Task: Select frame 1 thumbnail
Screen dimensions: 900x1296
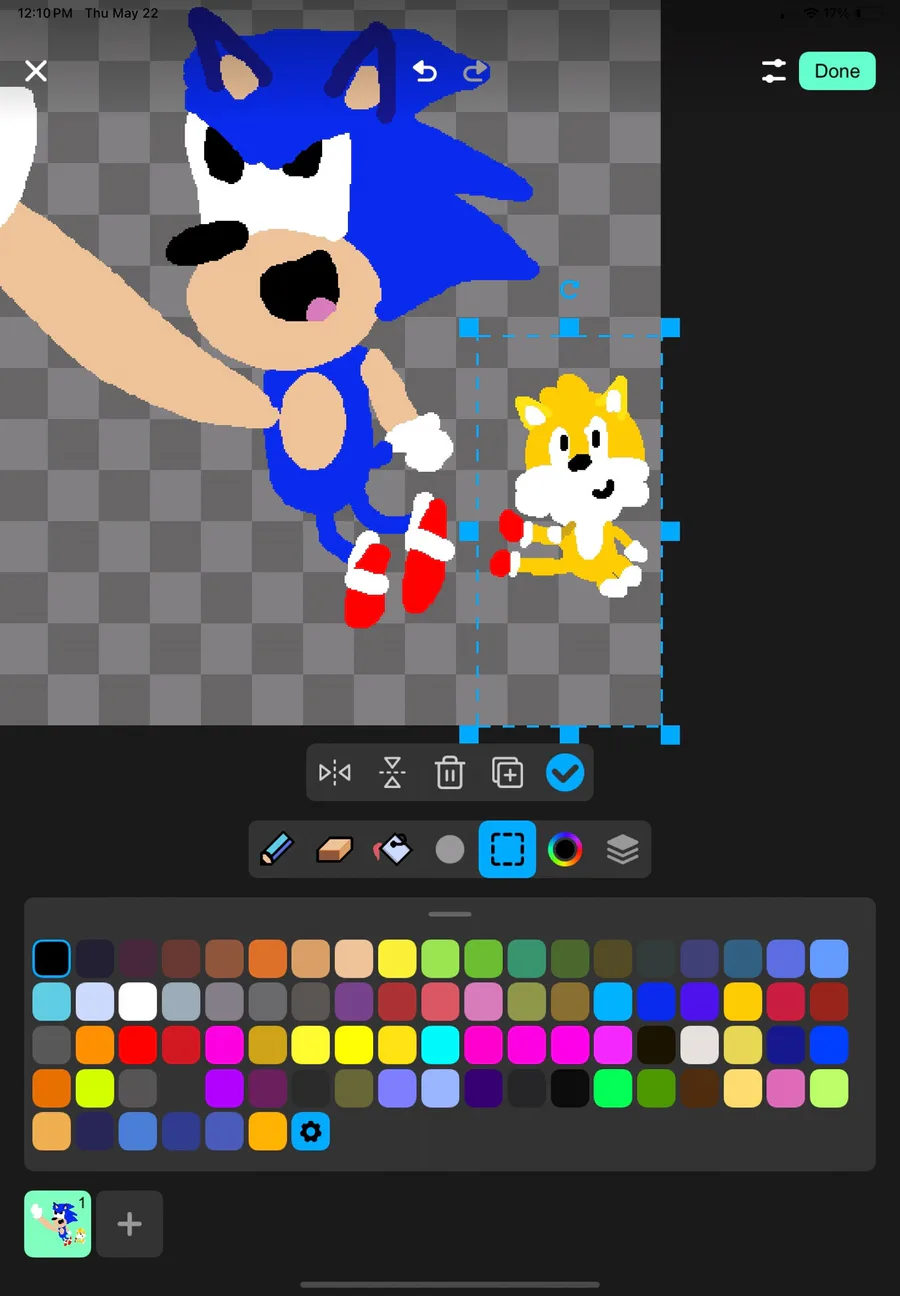Action: click(x=57, y=1224)
